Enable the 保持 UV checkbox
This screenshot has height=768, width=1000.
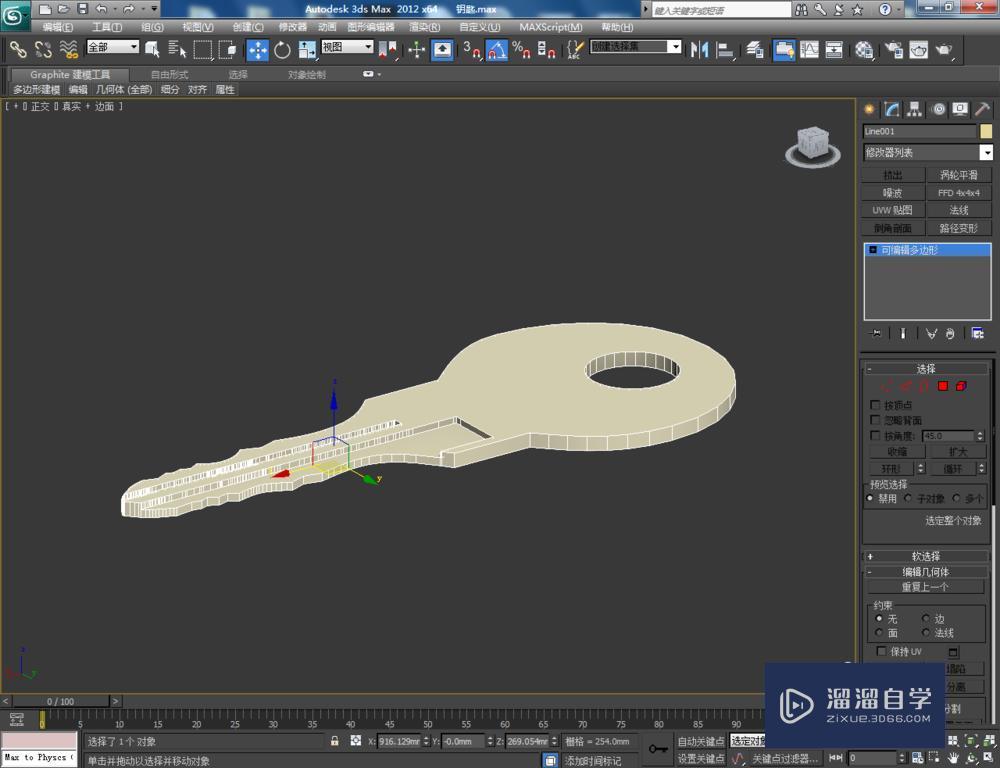(881, 651)
